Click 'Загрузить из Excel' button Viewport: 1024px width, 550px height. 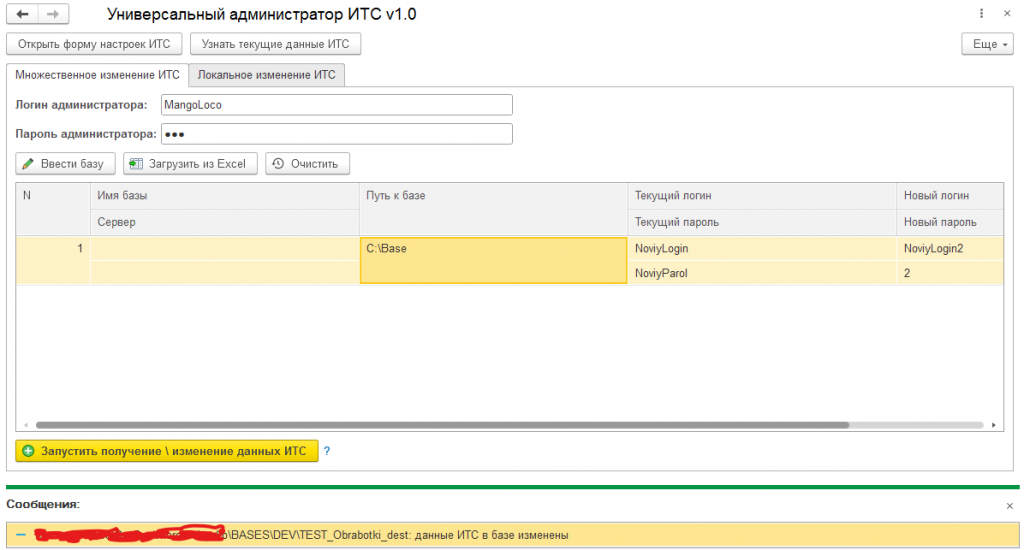190,164
